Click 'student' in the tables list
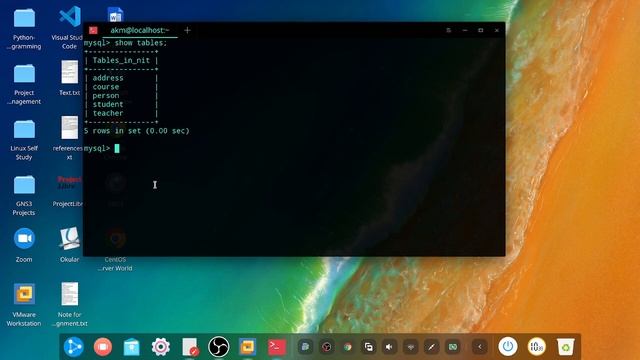This screenshot has height=360, width=640. [x=108, y=104]
